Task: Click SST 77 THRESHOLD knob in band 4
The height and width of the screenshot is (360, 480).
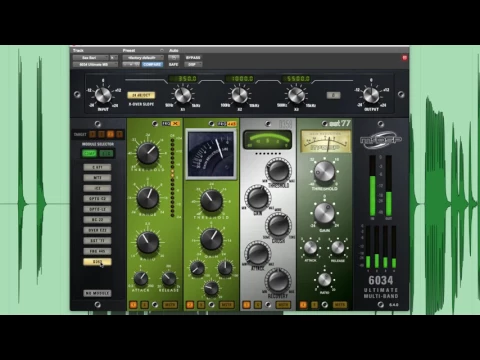Action: coord(324,172)
